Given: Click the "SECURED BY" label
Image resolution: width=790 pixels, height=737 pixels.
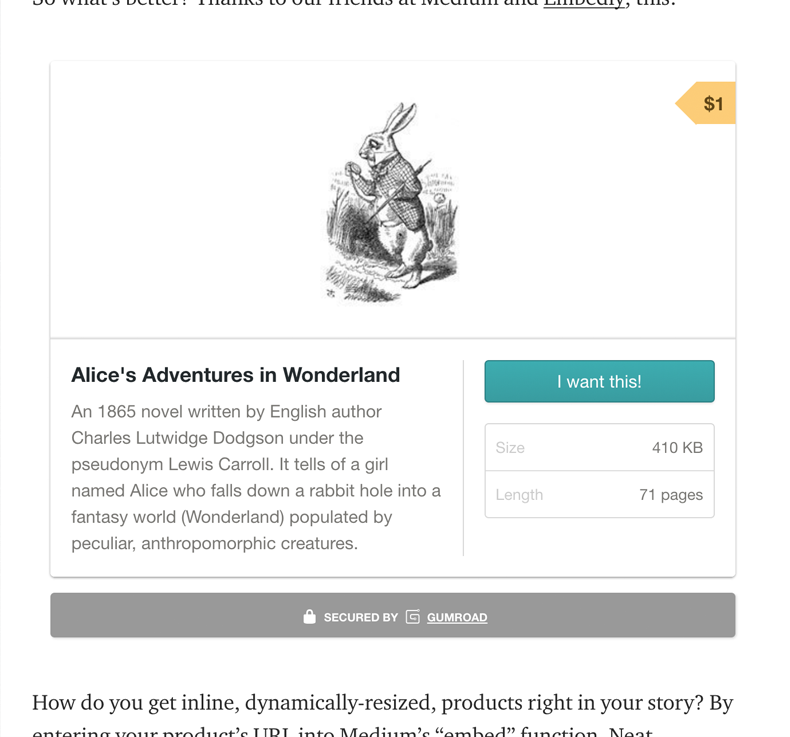Looking at the screenshot, I should pyautogui.click(x=360, y=617).
